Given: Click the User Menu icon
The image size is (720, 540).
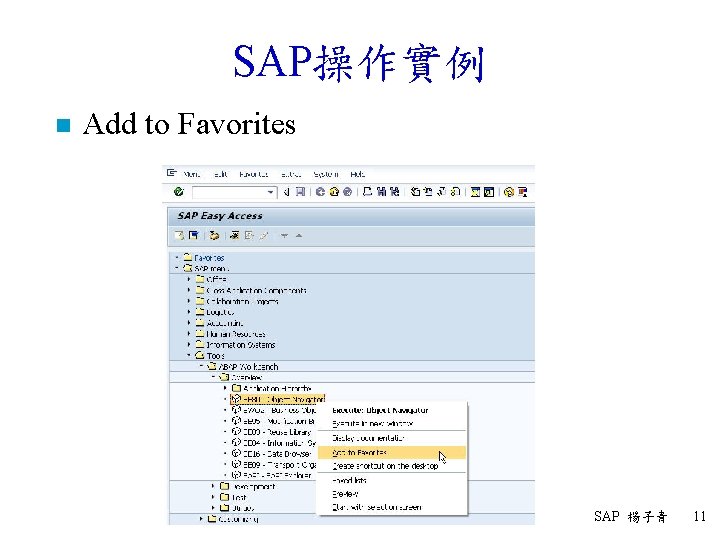Looking at the screenshot, I should point(179,236).
